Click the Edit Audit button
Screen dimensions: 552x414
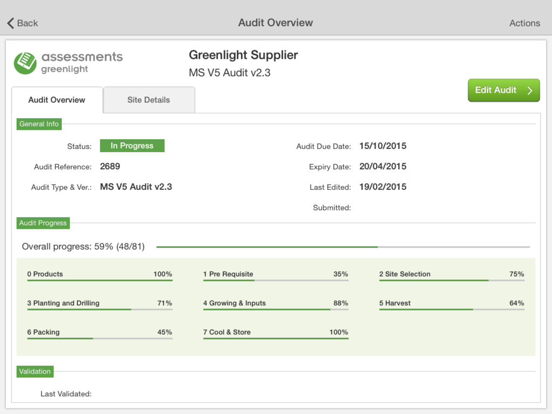tap(503, 90)
